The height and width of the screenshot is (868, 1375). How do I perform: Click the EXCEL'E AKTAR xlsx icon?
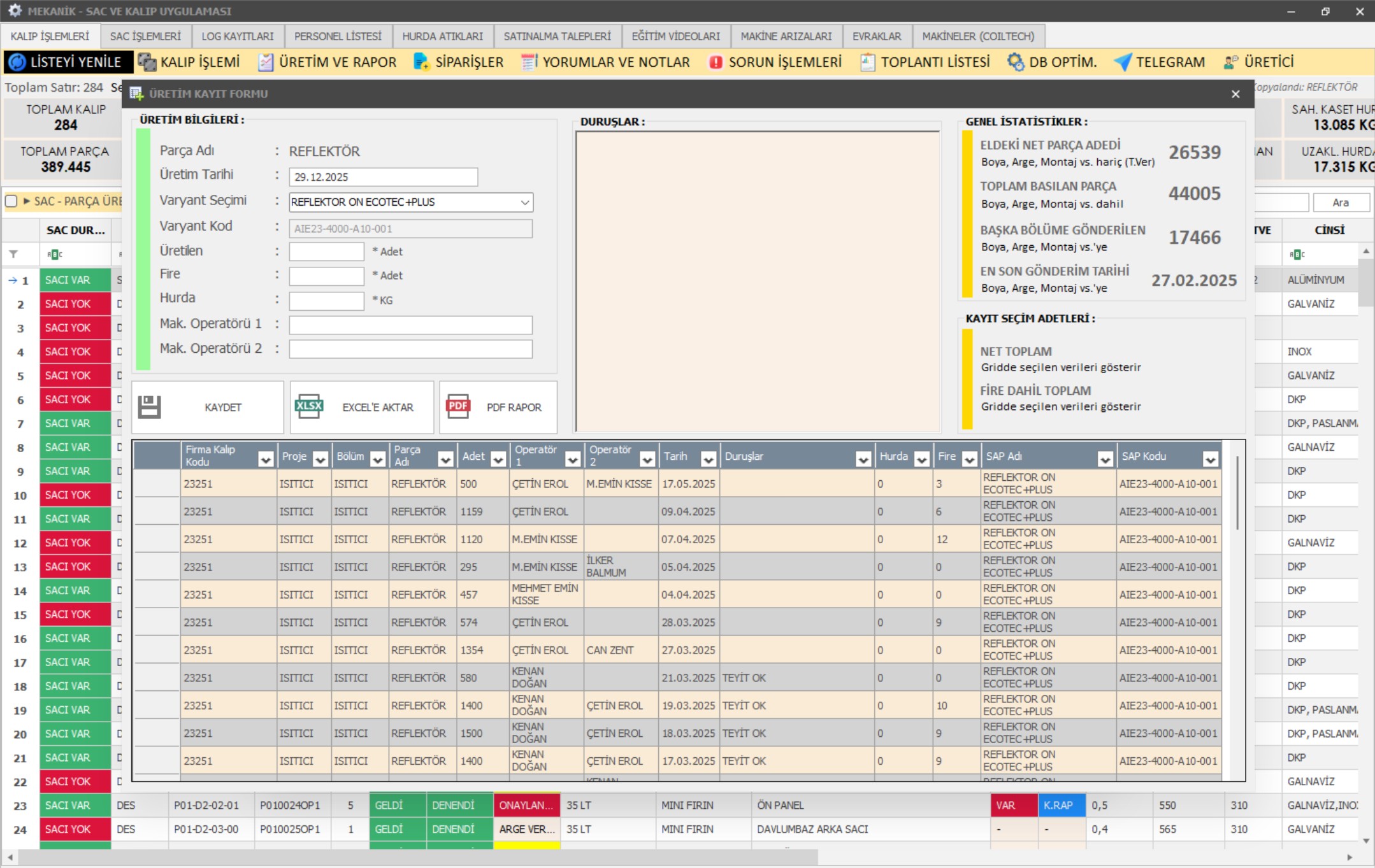click(x=309, y=406)
